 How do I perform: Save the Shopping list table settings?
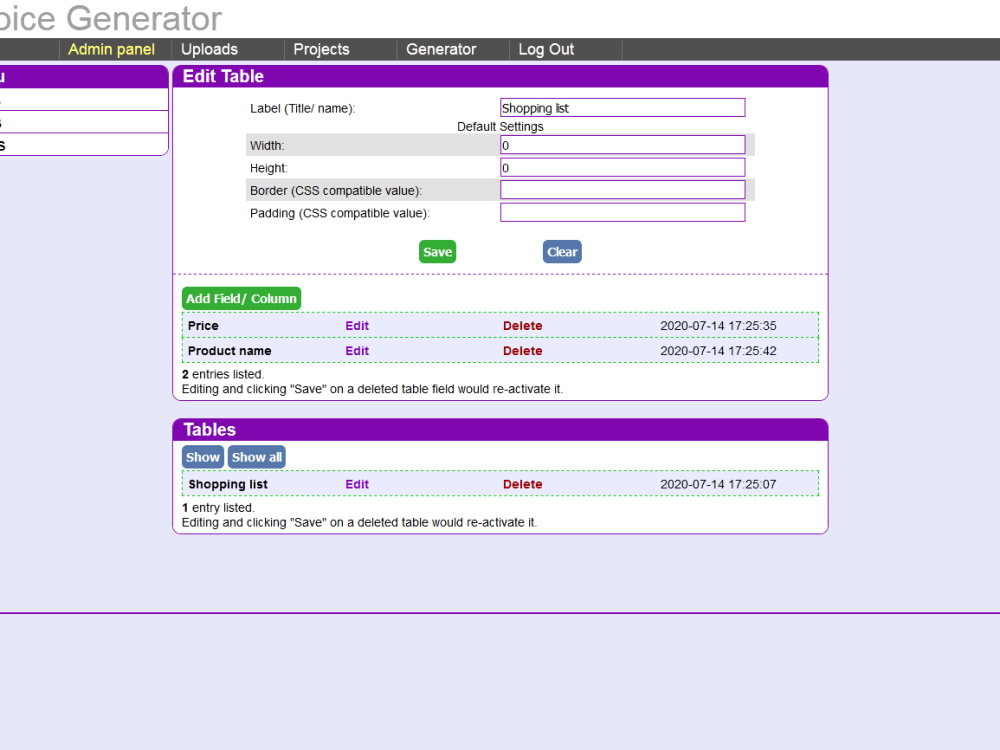(437, 251)
